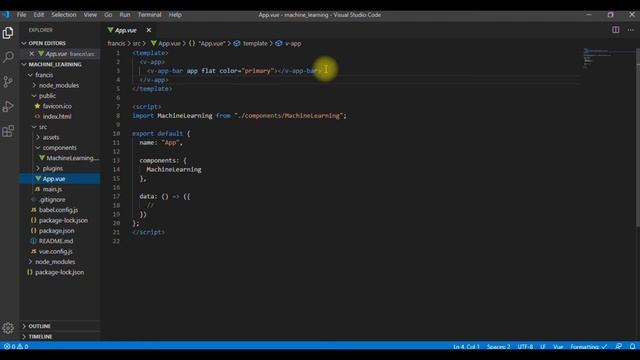Click Vue language mode in status bar
The height and width of the screenshot is (360, 640).
(x=558, y=347)
